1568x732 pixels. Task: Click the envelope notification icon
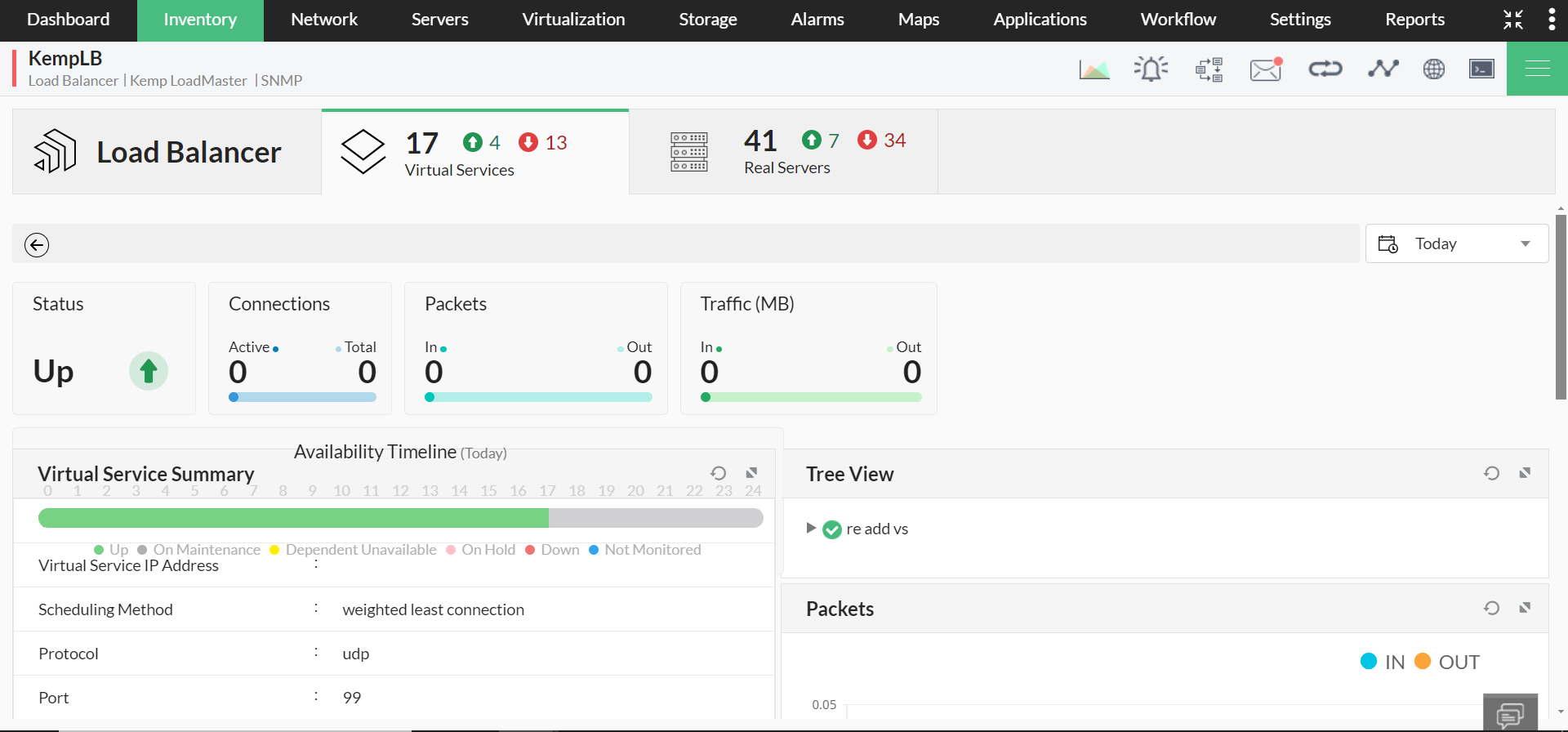[x=1265, y=69]
